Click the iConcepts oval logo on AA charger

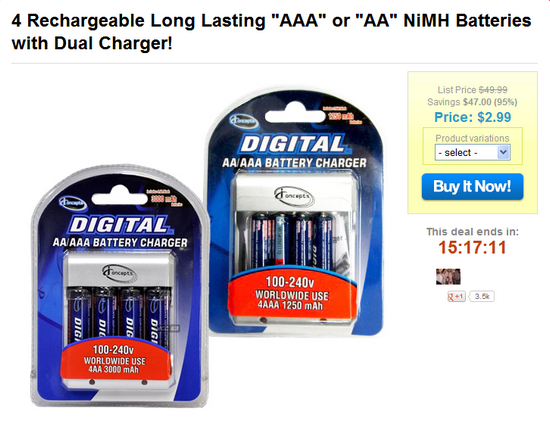[x=119, y=273]
